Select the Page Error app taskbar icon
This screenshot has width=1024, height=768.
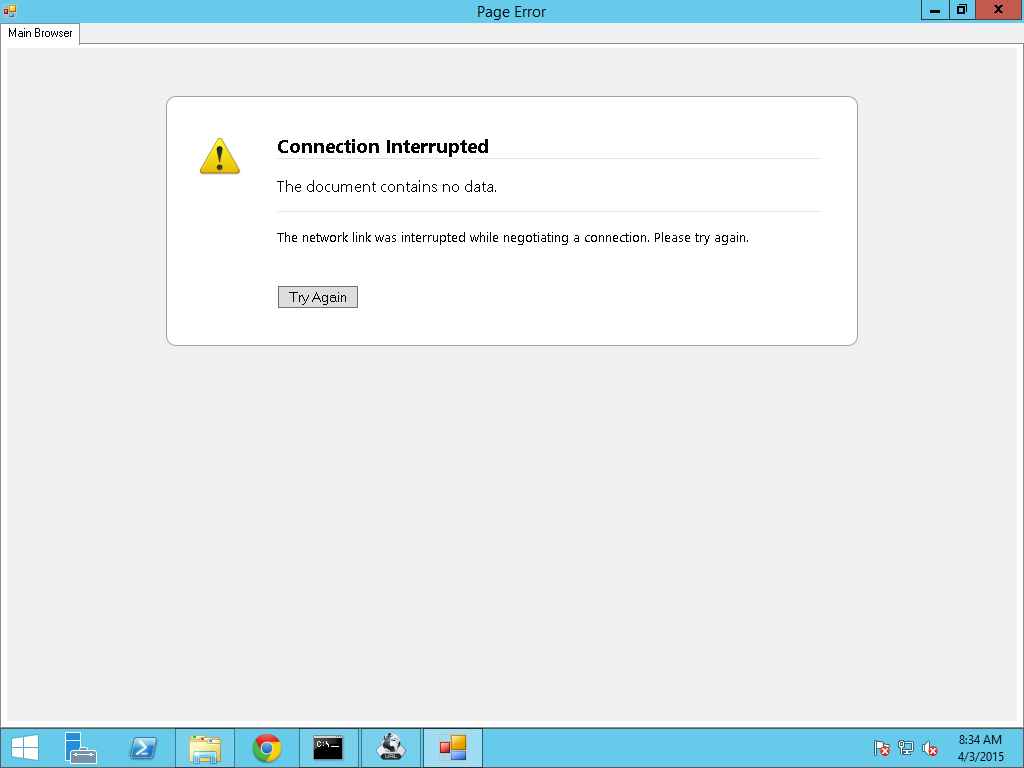453,748
